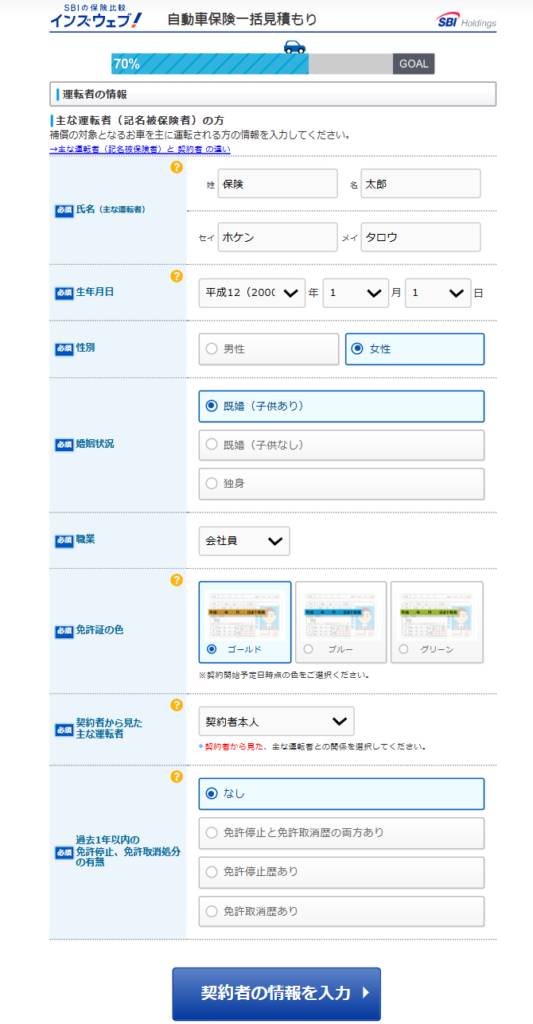Viewport: 533px width, 1024px height.
Task: Select グリーン license radio button
Action: [x=404, y=649]
